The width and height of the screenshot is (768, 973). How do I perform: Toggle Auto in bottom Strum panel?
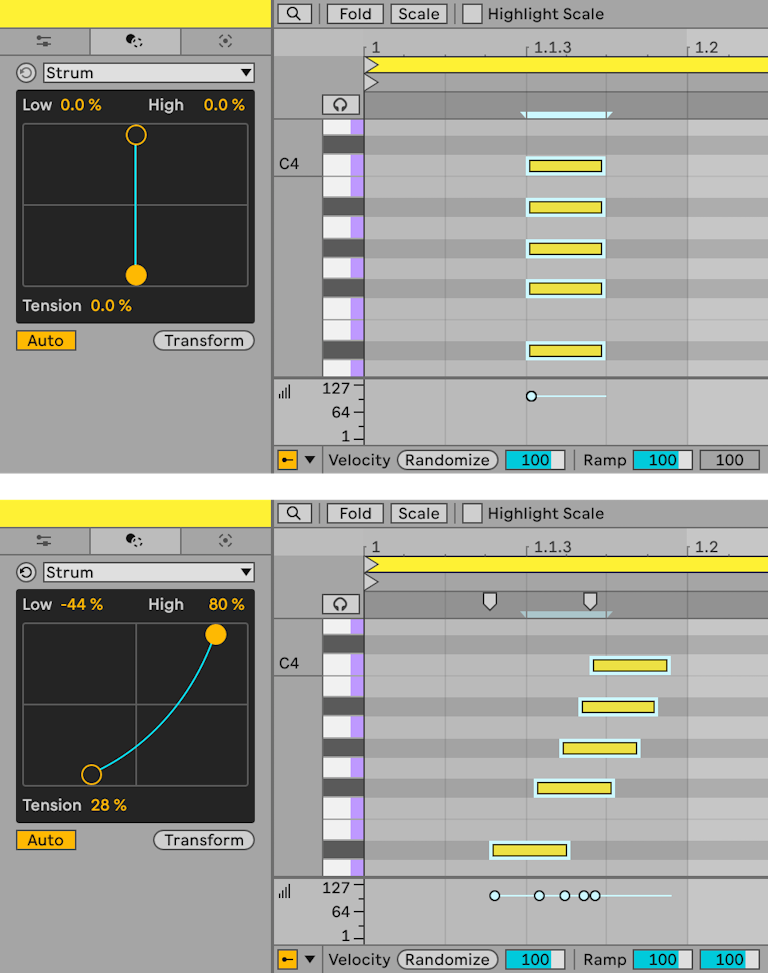click(x=46, y=840)
